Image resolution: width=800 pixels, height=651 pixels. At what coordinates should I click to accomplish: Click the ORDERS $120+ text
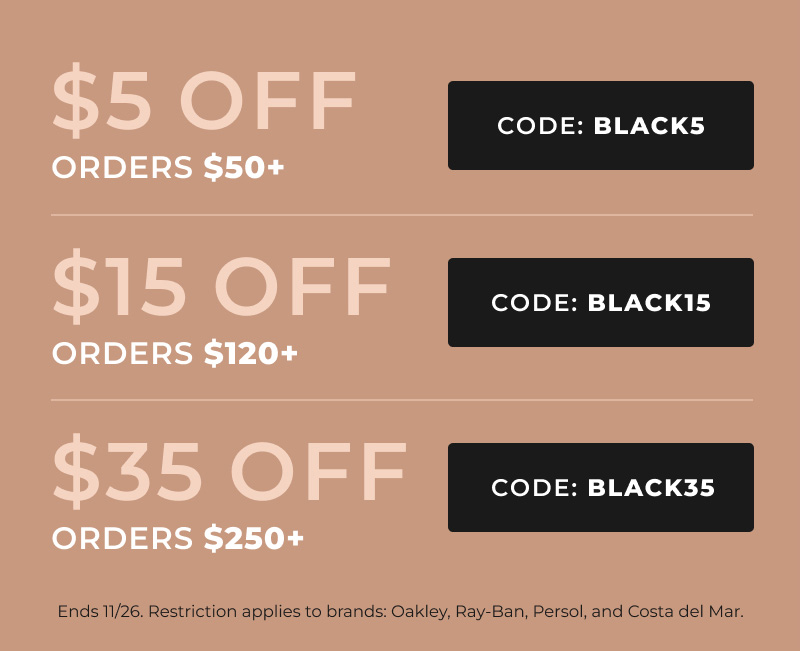(x=174, y=353)
